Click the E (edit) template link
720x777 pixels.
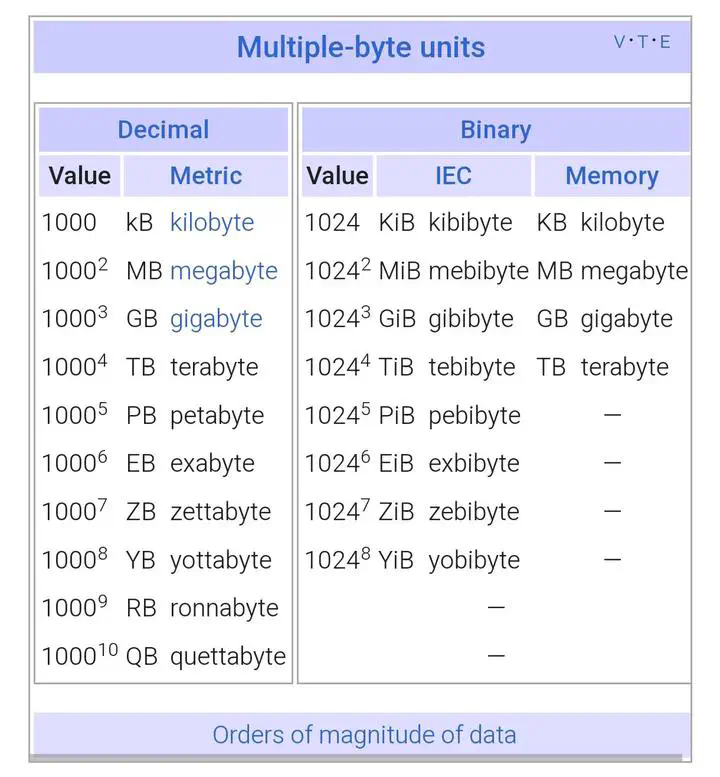[664, 41]
